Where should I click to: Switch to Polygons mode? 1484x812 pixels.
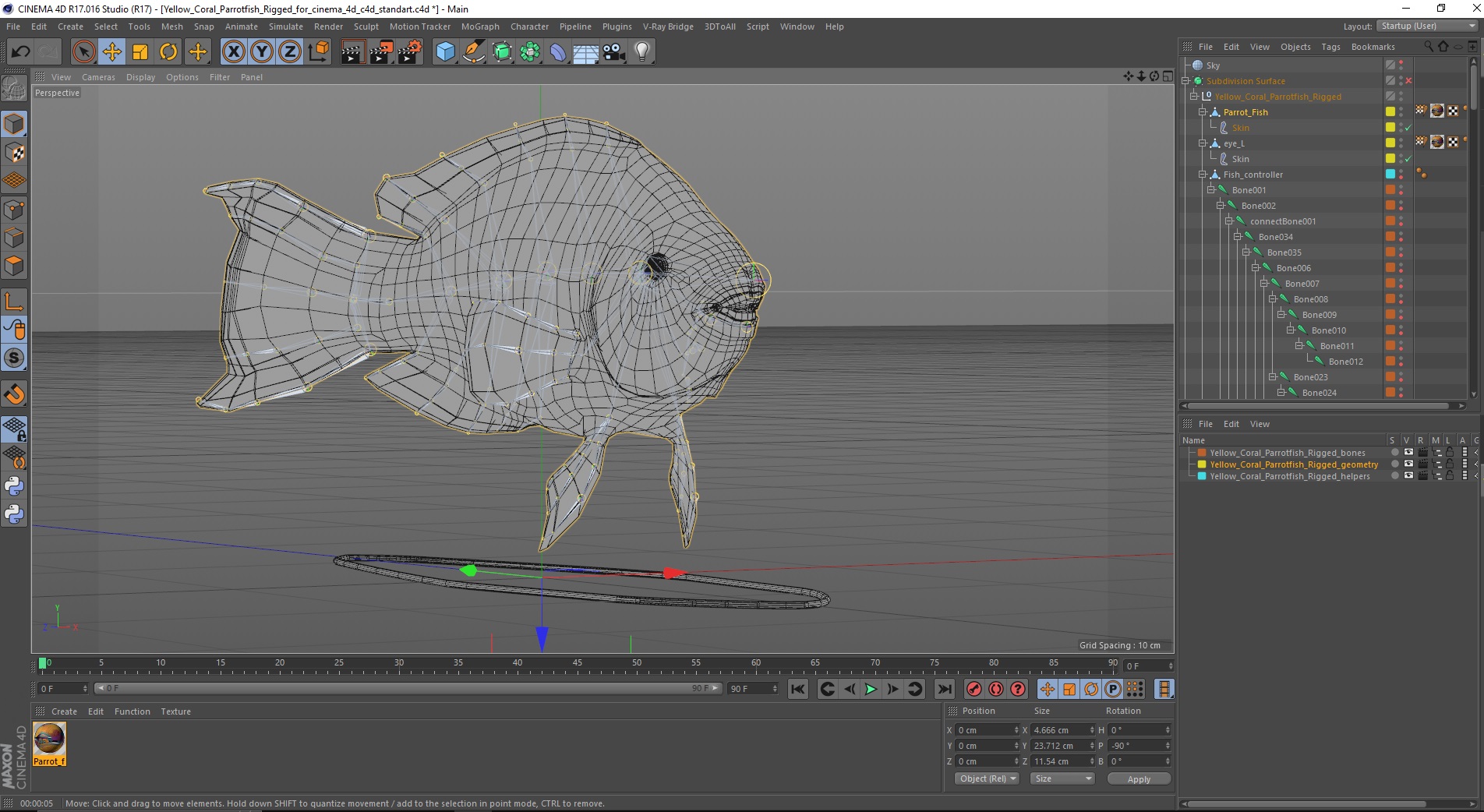tap(14, 266)
